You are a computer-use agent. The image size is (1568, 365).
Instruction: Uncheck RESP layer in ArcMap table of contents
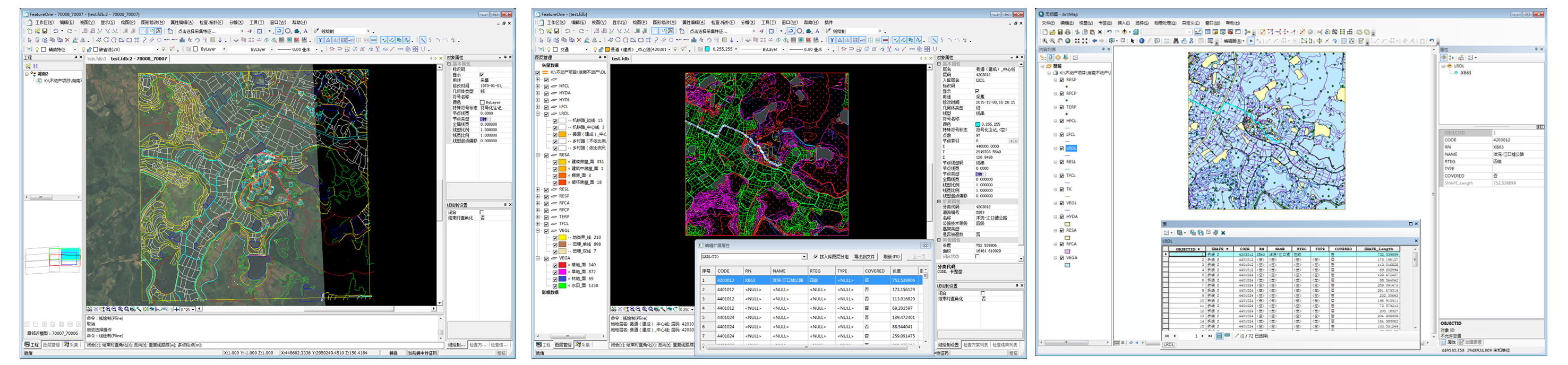click(x=1062, y=80)
